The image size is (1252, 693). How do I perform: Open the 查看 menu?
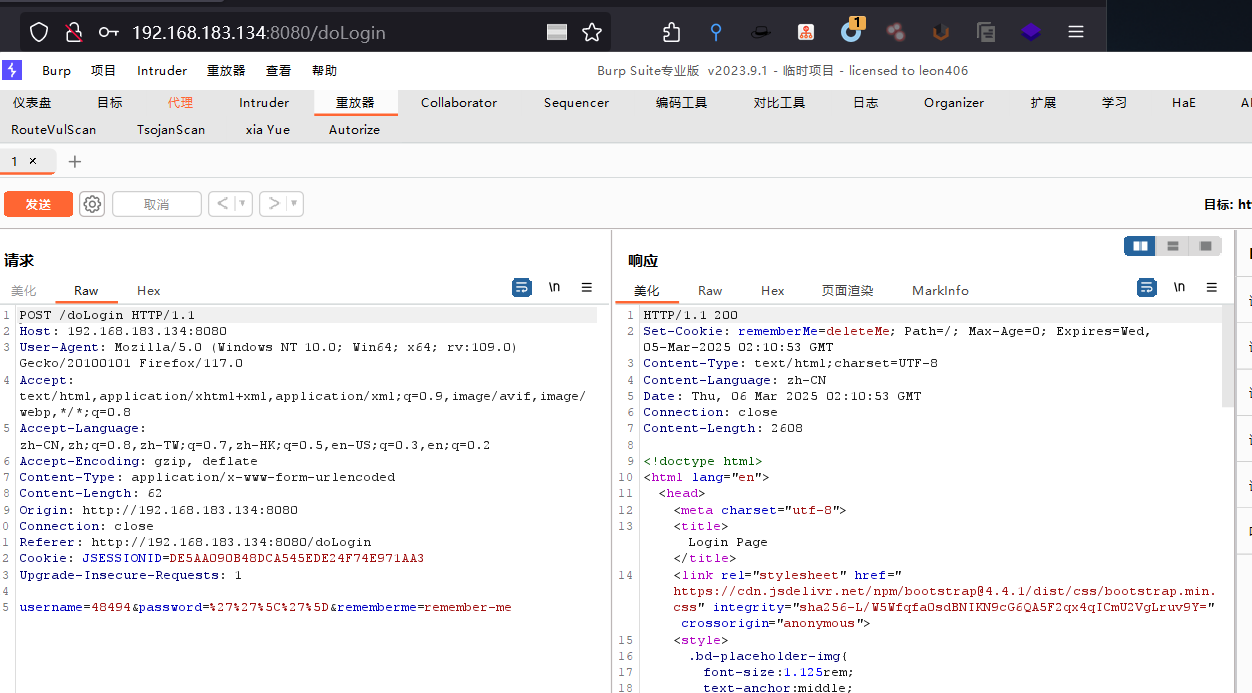(278, 71)
